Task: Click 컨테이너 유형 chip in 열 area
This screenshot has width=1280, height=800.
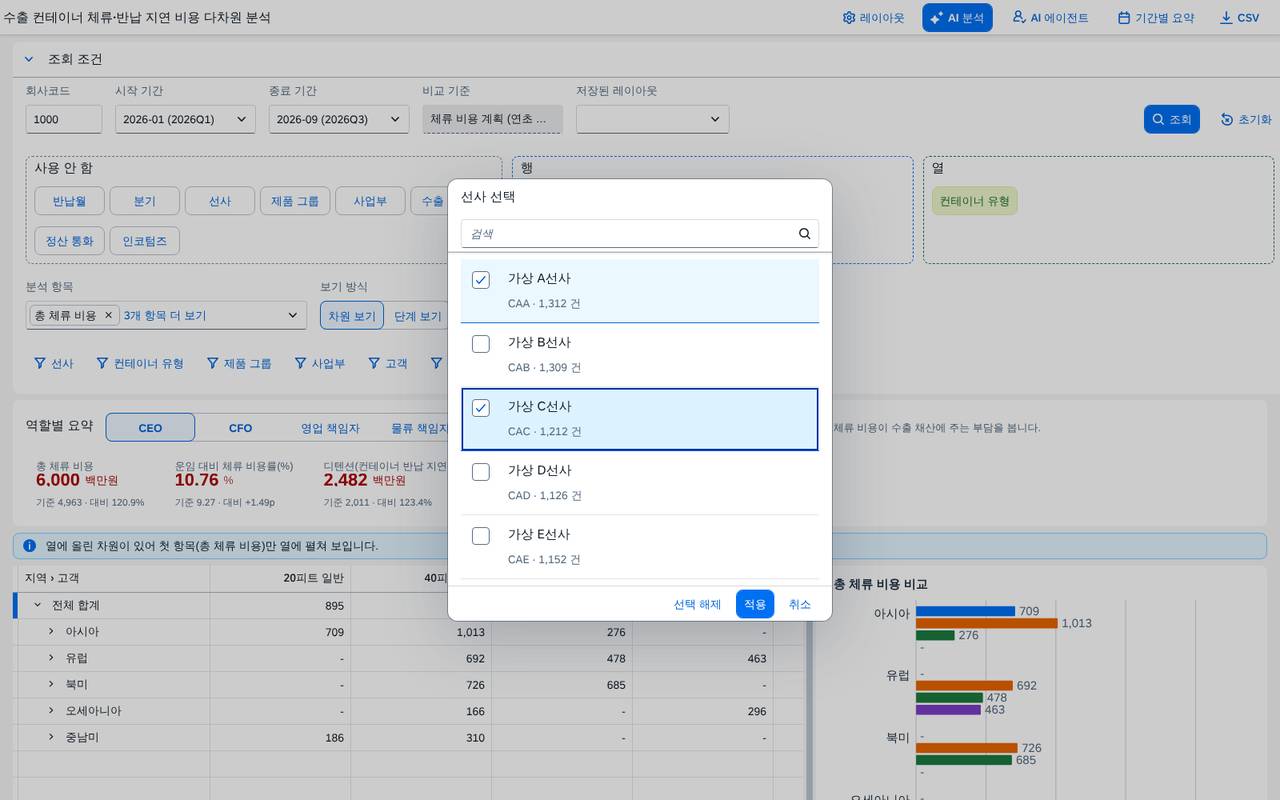Action: point(974,201)
